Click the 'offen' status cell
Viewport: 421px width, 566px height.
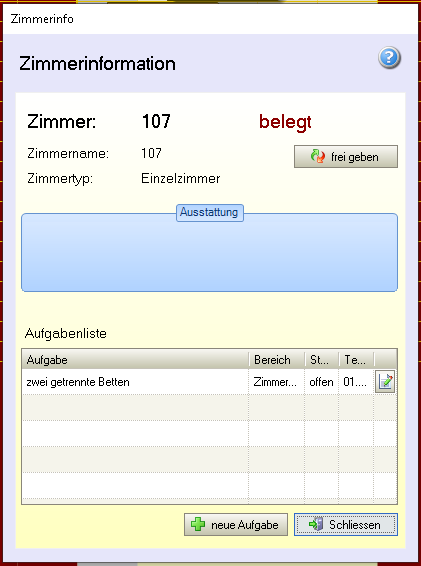[321, 382]
